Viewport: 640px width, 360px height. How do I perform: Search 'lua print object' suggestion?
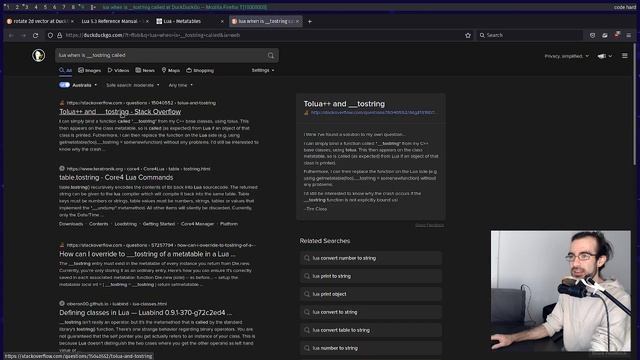pyautogui.click(x=371, y=294)
